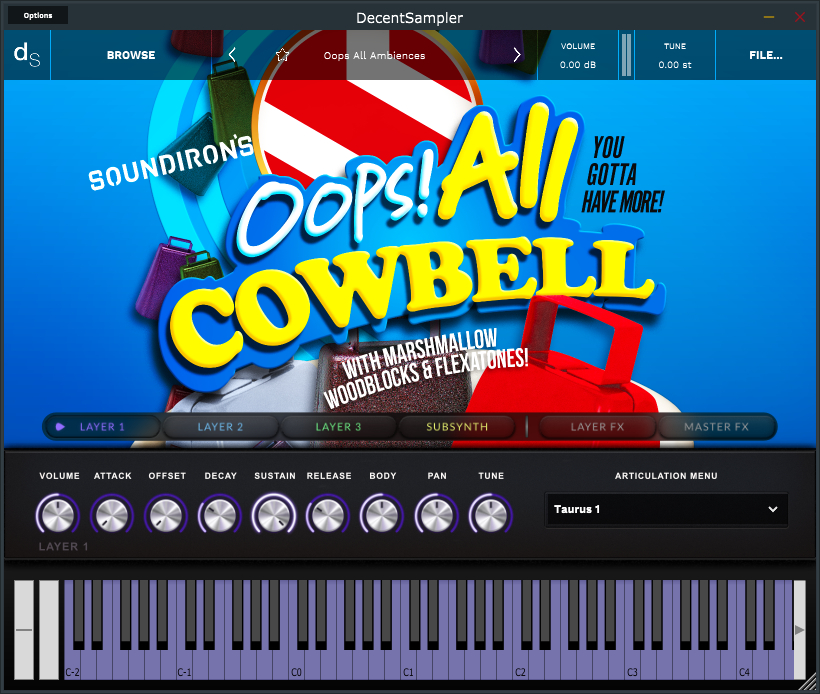
Task: Close the DecentSampler window
Action: 800,17
